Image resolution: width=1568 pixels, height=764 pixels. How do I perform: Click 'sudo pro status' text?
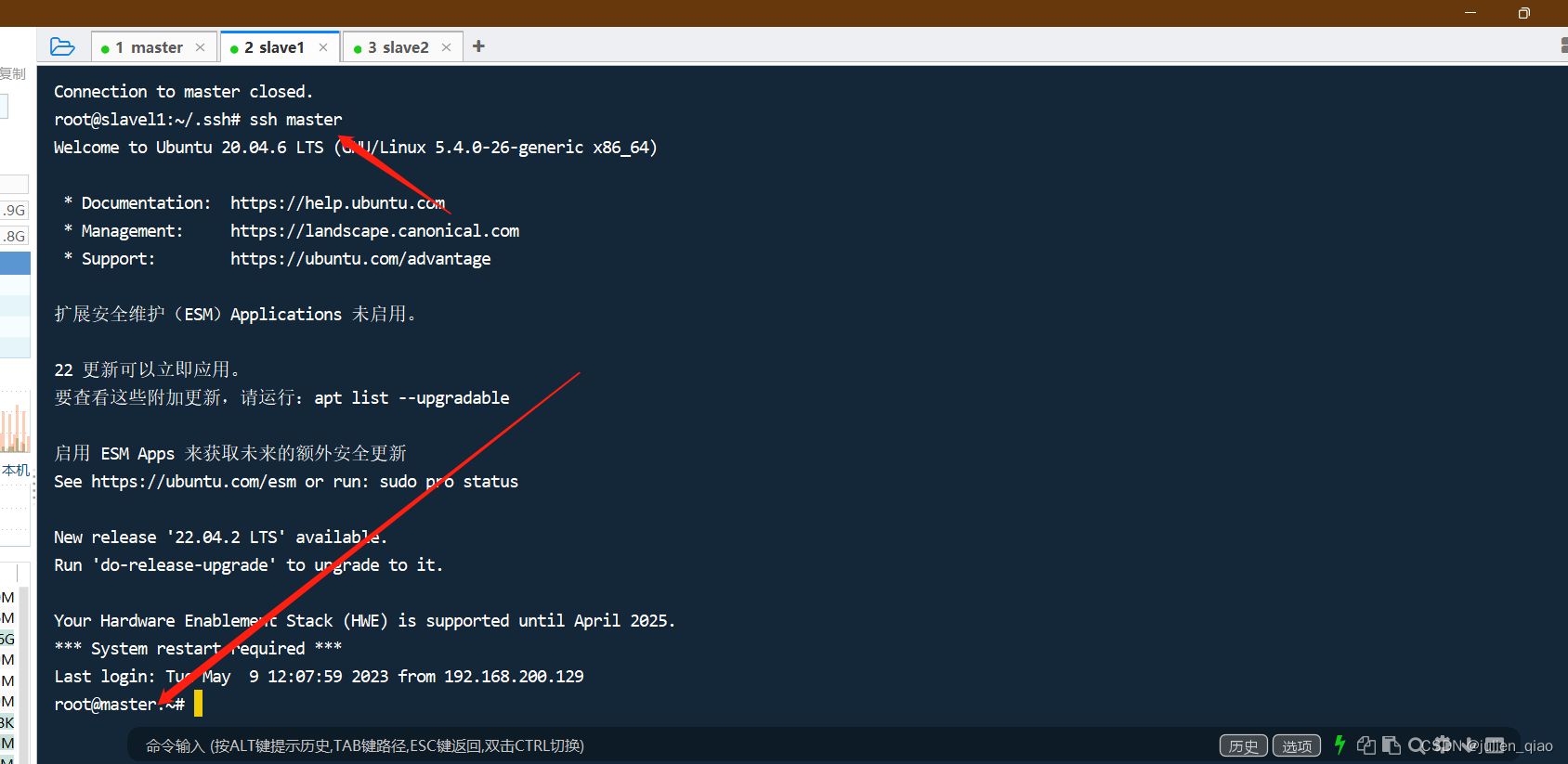pyautogui.click(x=449, y=481)
